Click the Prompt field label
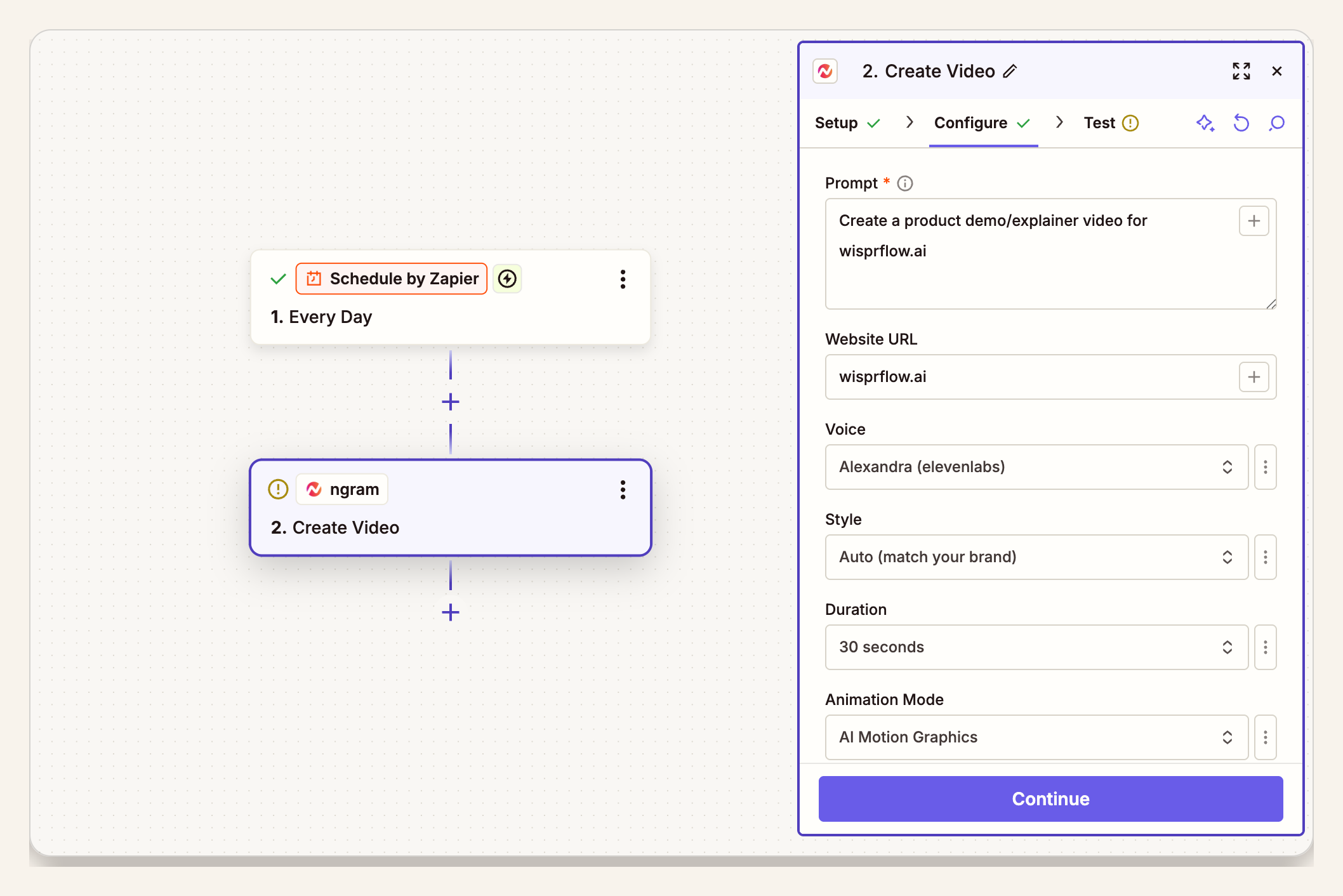The width and height of the screenshot is (1343, 896). pyautogui.click(x=851, y=183)
